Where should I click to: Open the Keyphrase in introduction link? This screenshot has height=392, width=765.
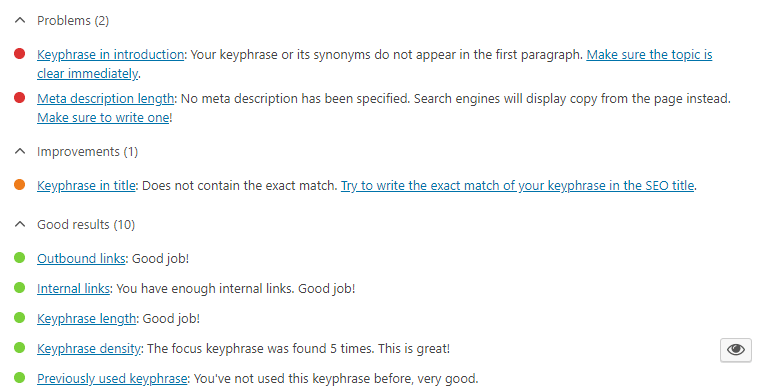coord(110,55)
